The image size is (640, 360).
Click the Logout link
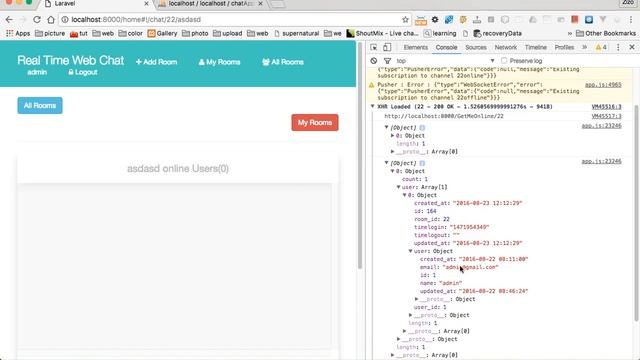[83, 72]
